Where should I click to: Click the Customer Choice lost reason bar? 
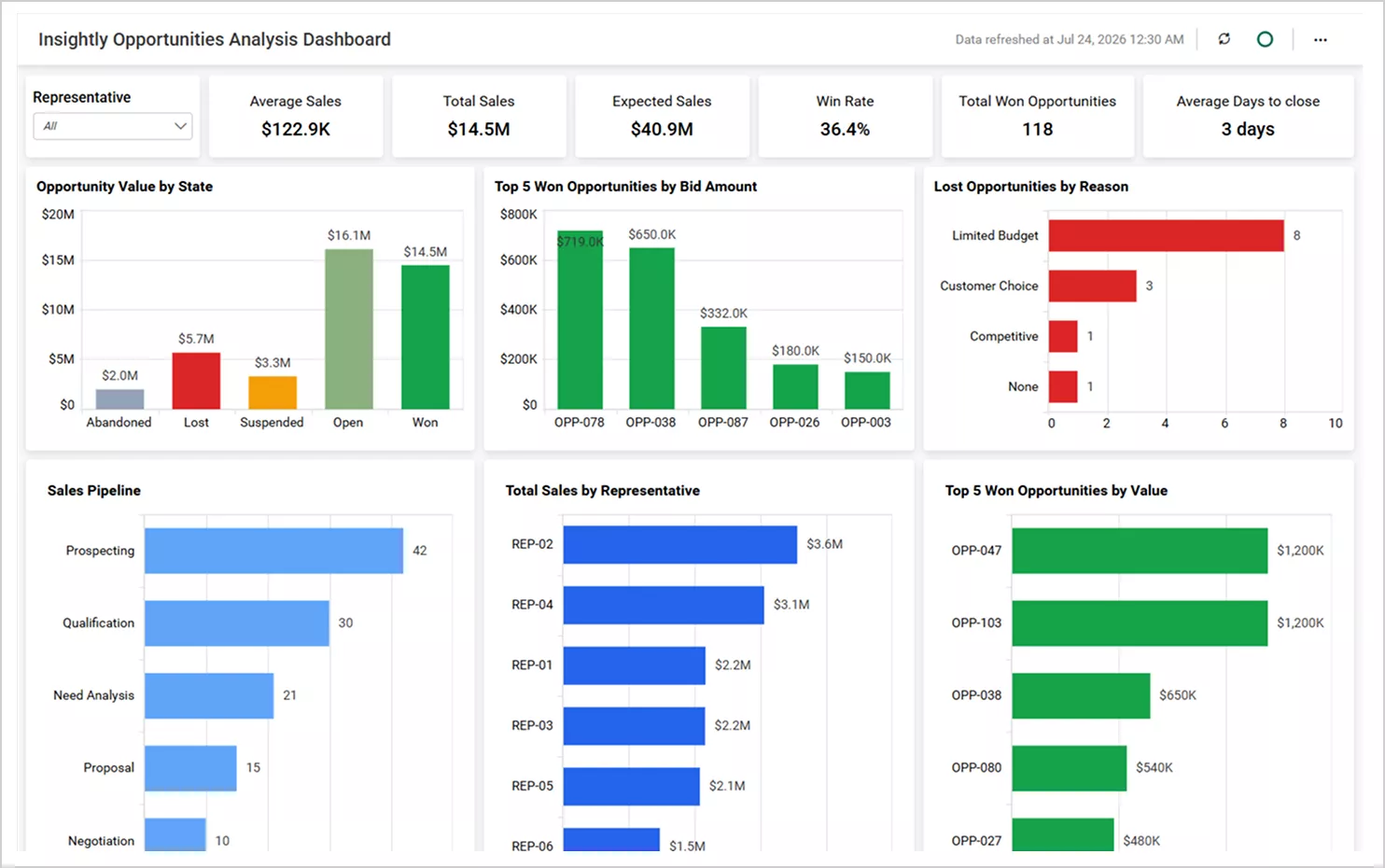coord(1092,286)
